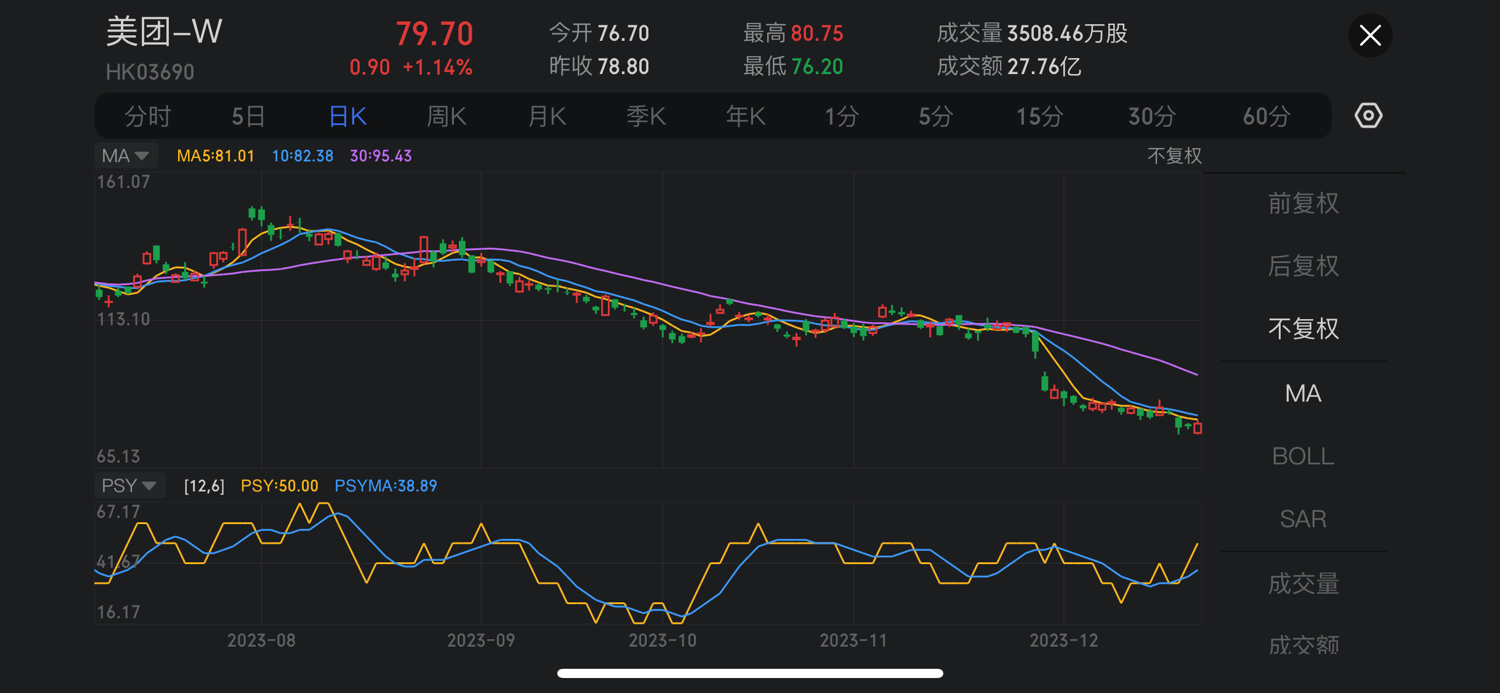1500x693 pixels.
Task: Keep 不复权 price adjustment selected
Action: click(1302, 328)
